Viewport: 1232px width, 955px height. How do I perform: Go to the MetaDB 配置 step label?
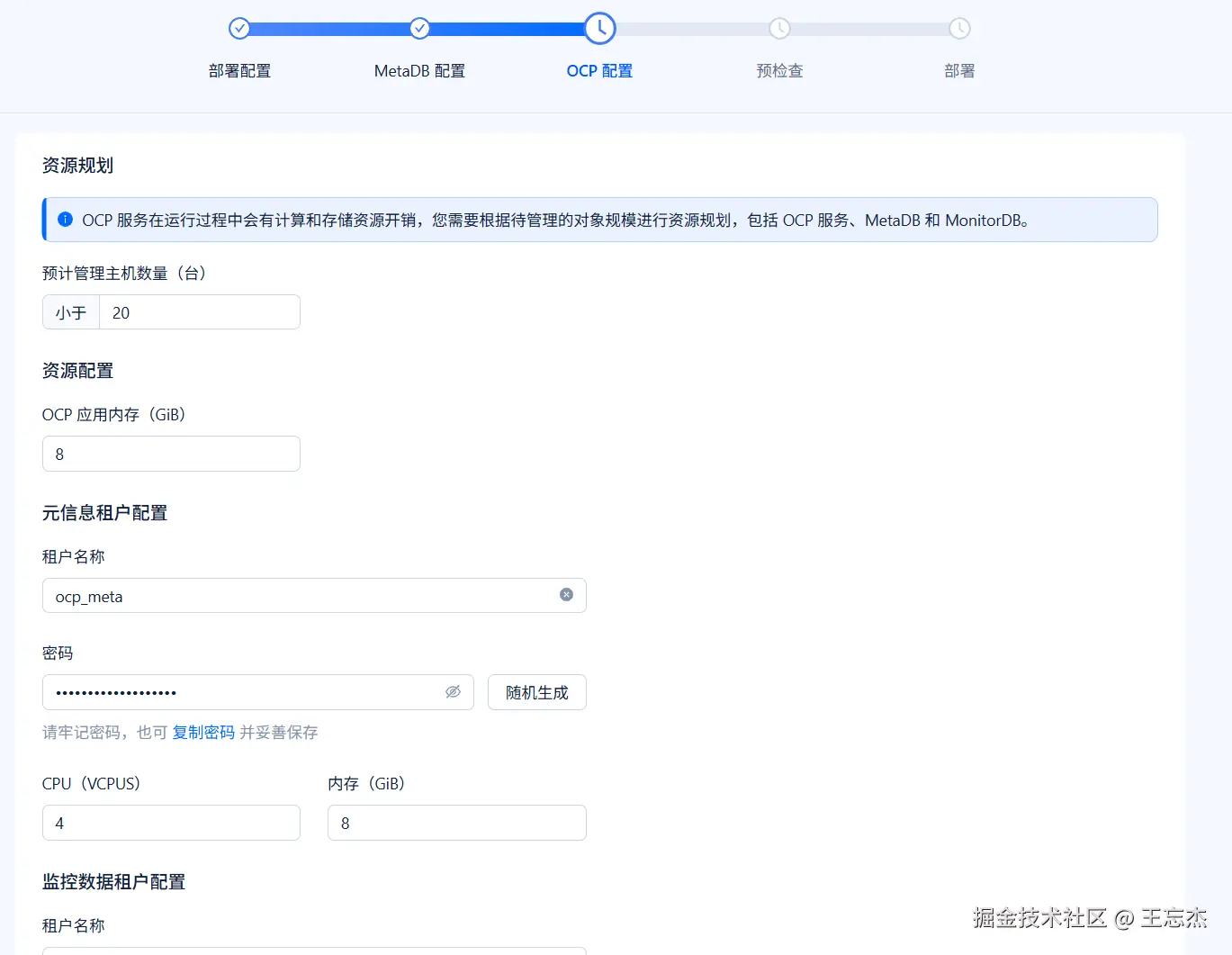pos(419,71)
